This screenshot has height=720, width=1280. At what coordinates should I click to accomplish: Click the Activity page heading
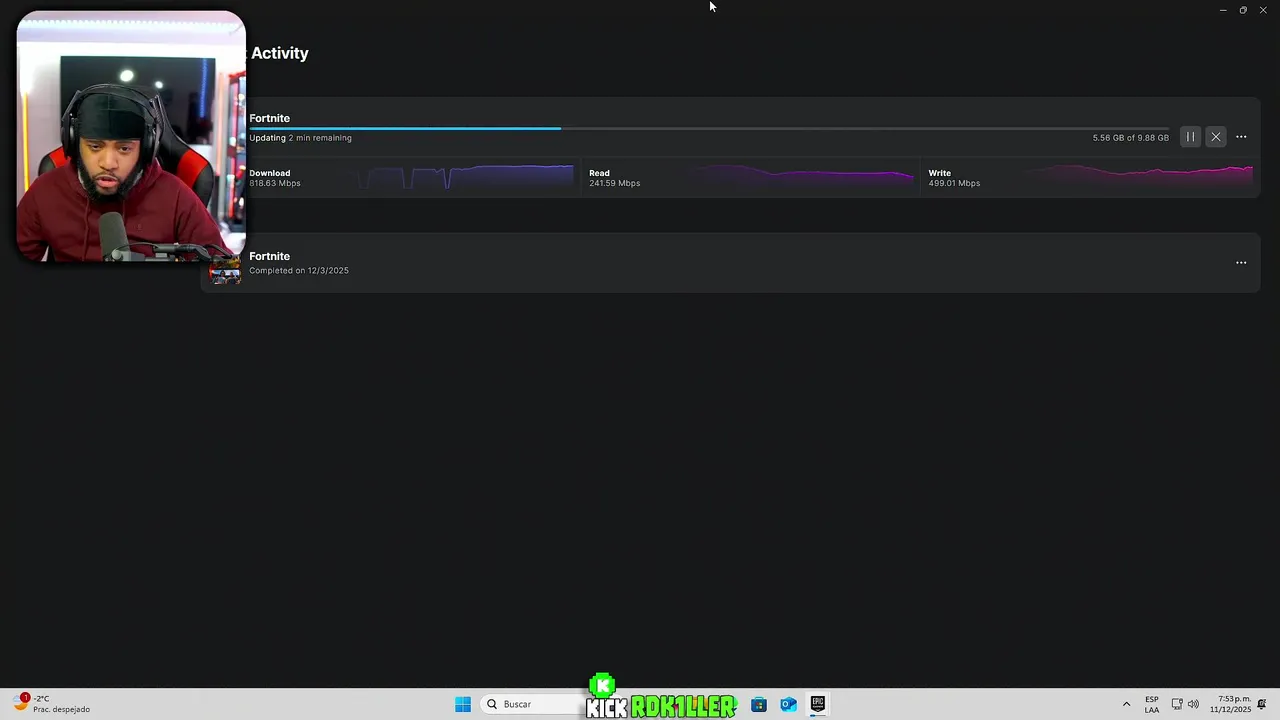click(280, 53)
